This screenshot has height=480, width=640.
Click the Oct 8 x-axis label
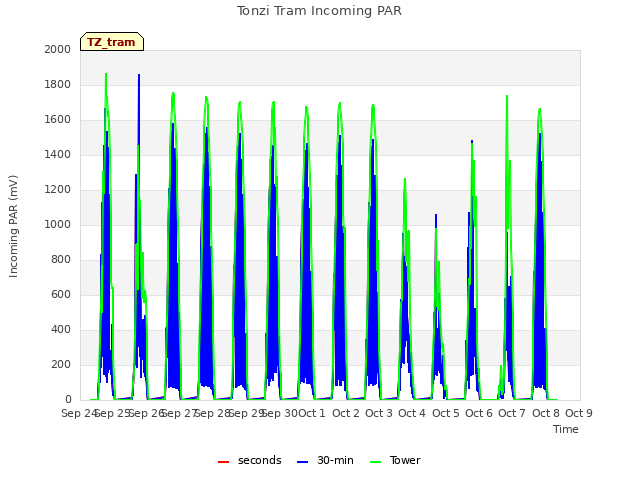(x=546, y=413)
